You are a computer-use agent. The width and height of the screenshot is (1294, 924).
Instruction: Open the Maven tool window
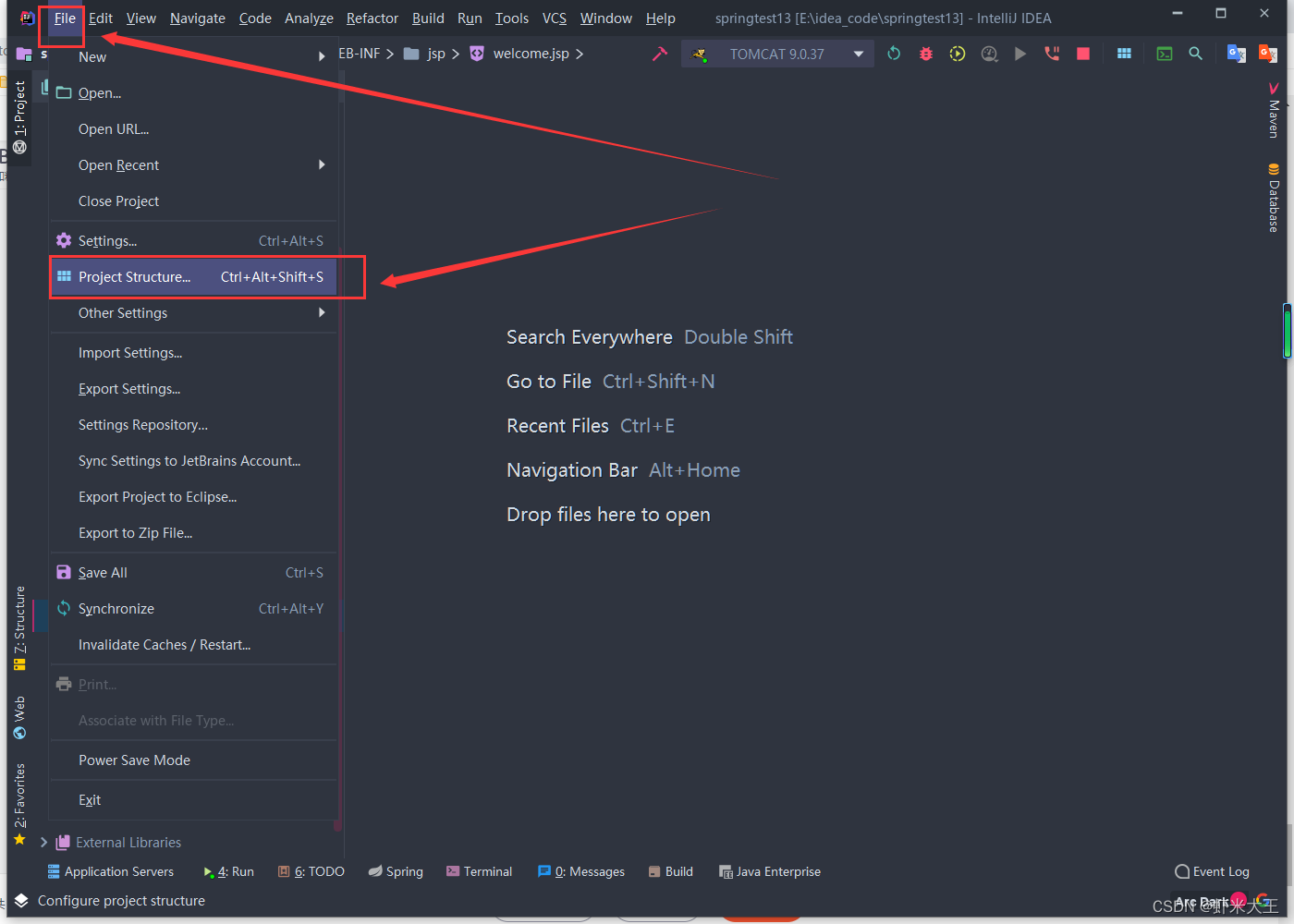point(1274,110)
